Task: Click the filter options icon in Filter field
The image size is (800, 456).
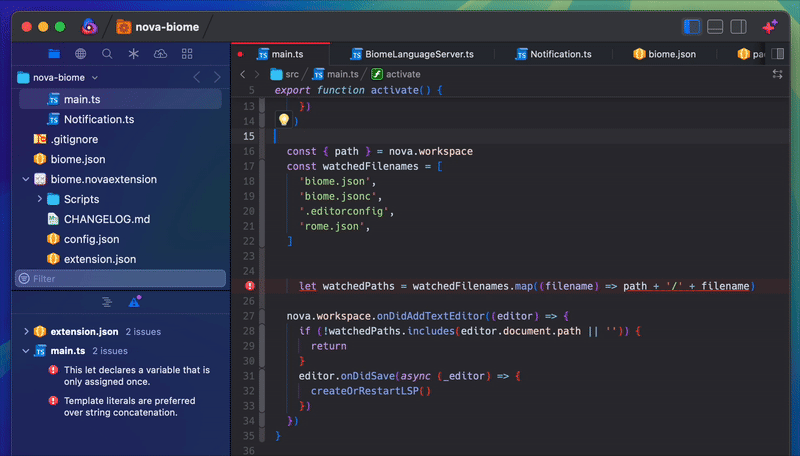Action: 24,278
